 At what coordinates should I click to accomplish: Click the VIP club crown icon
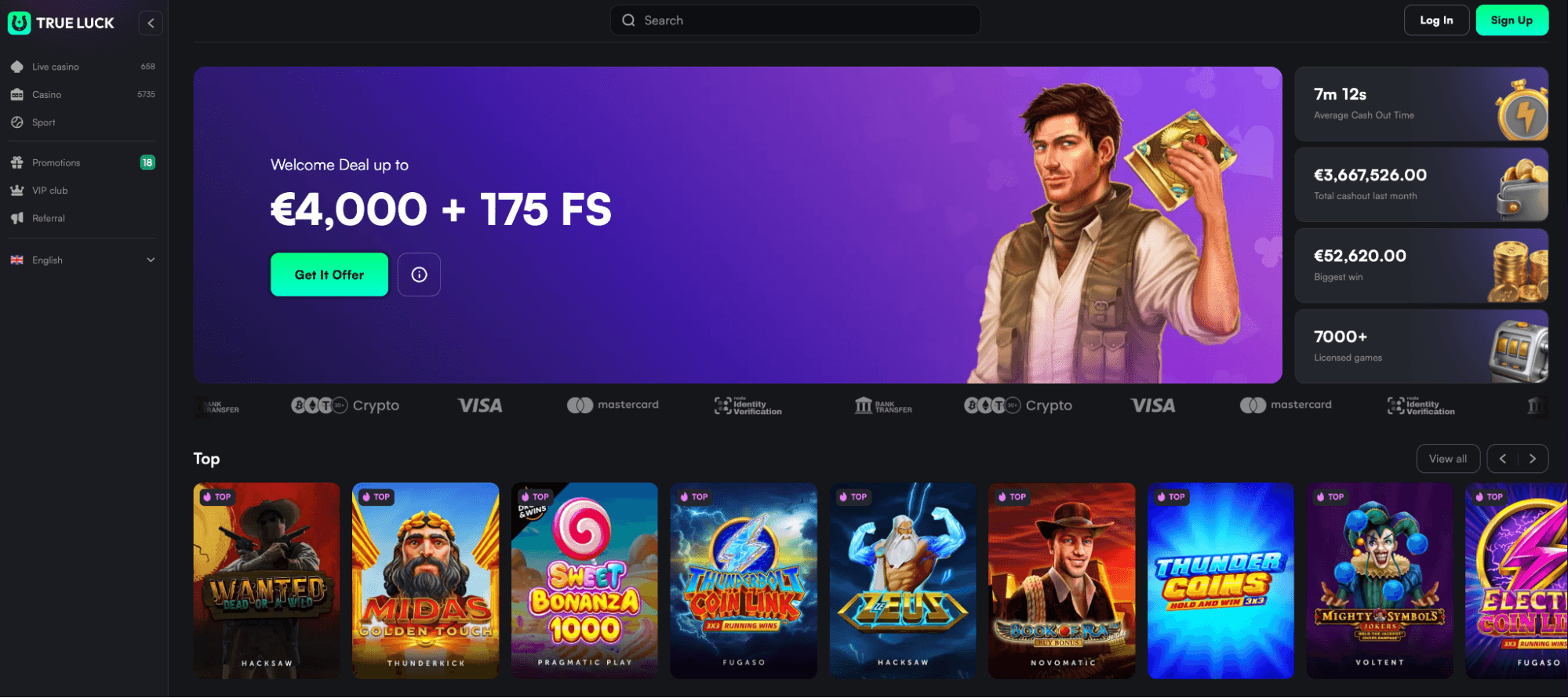[x=17, y=191]
